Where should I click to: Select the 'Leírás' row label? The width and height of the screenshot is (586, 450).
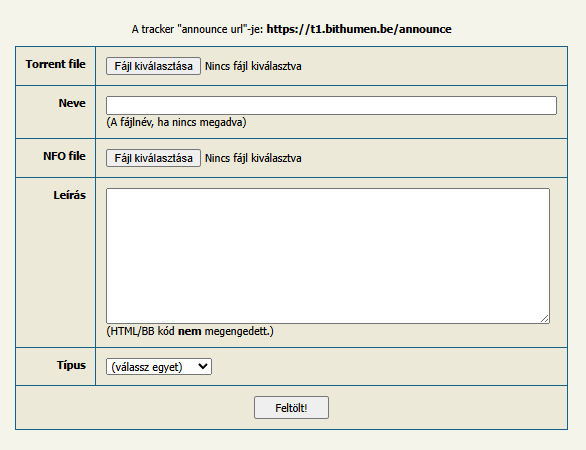click(70, 195)
